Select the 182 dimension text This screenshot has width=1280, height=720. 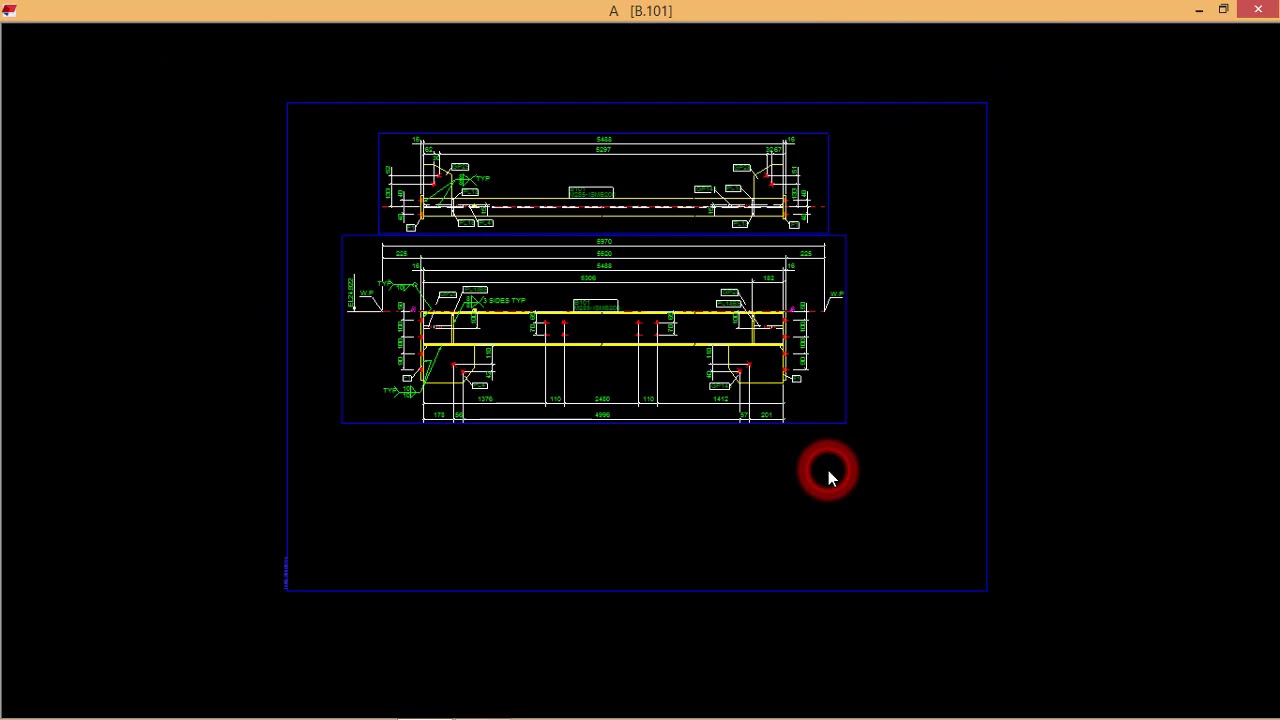click(769, 278)
